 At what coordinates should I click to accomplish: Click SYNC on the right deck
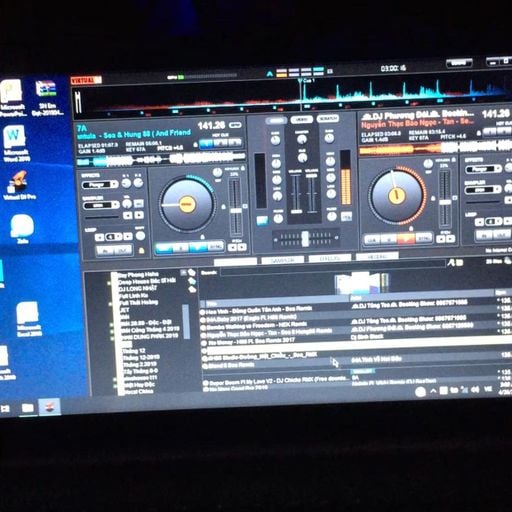(x=424, y=237)
